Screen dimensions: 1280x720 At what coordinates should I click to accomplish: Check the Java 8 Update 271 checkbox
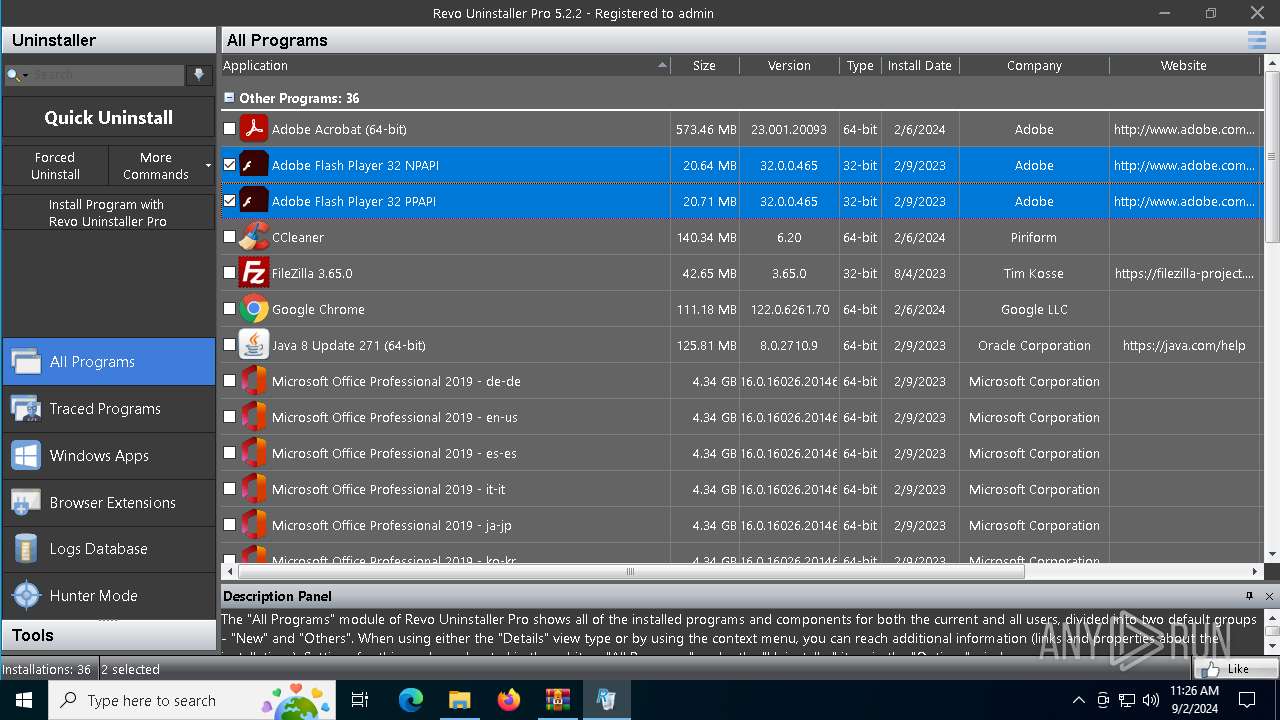click(230, 345)
